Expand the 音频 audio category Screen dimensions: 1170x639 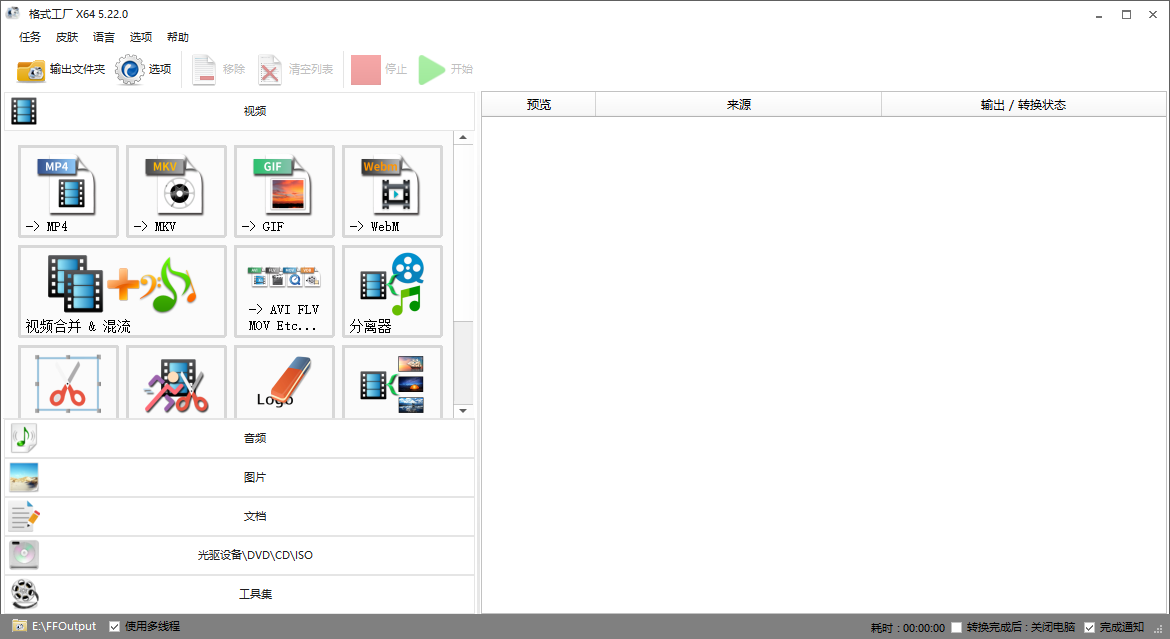click(x=255, y=437)
